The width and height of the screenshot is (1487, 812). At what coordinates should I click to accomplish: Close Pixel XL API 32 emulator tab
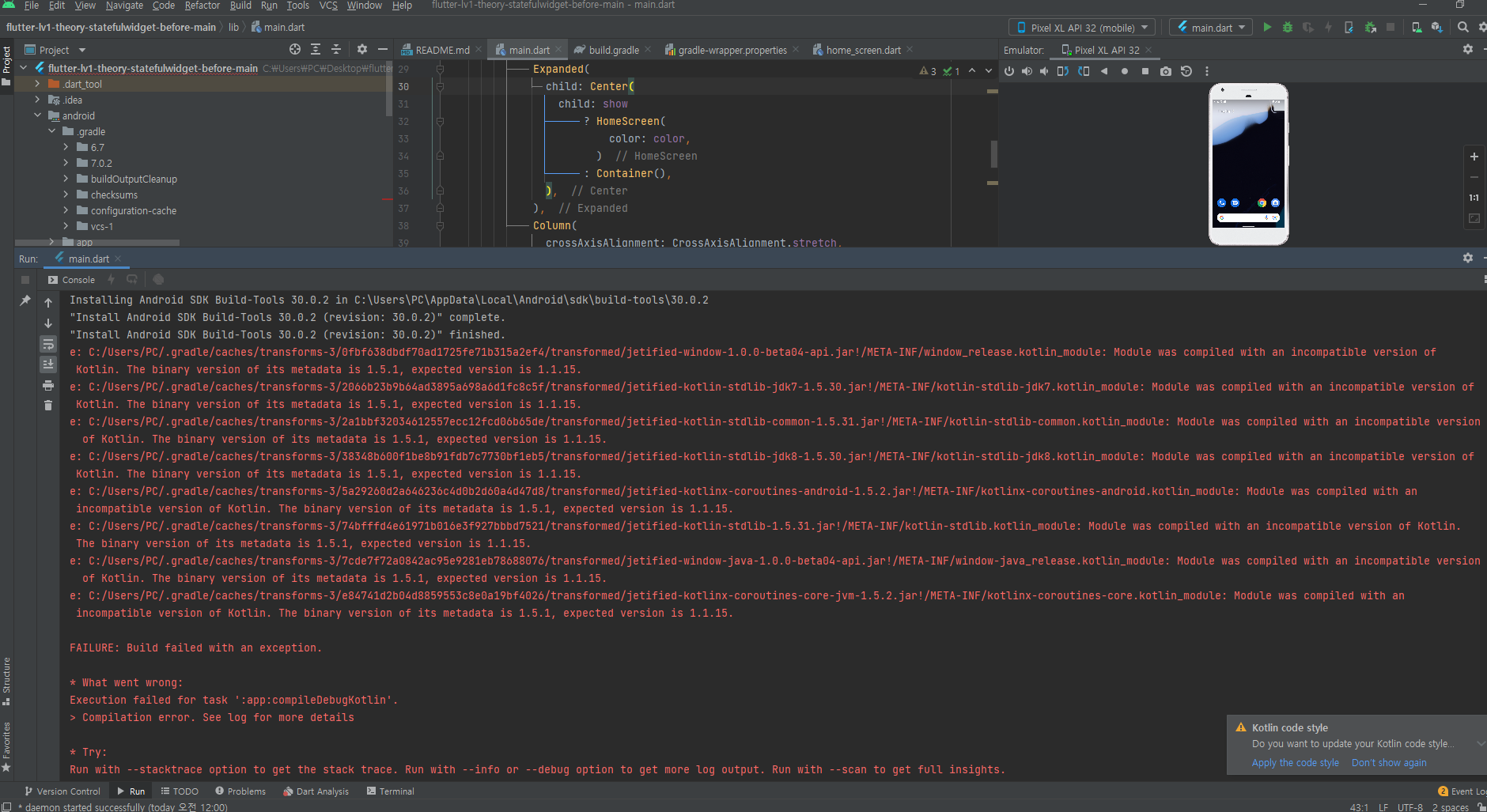point(1148,50)
